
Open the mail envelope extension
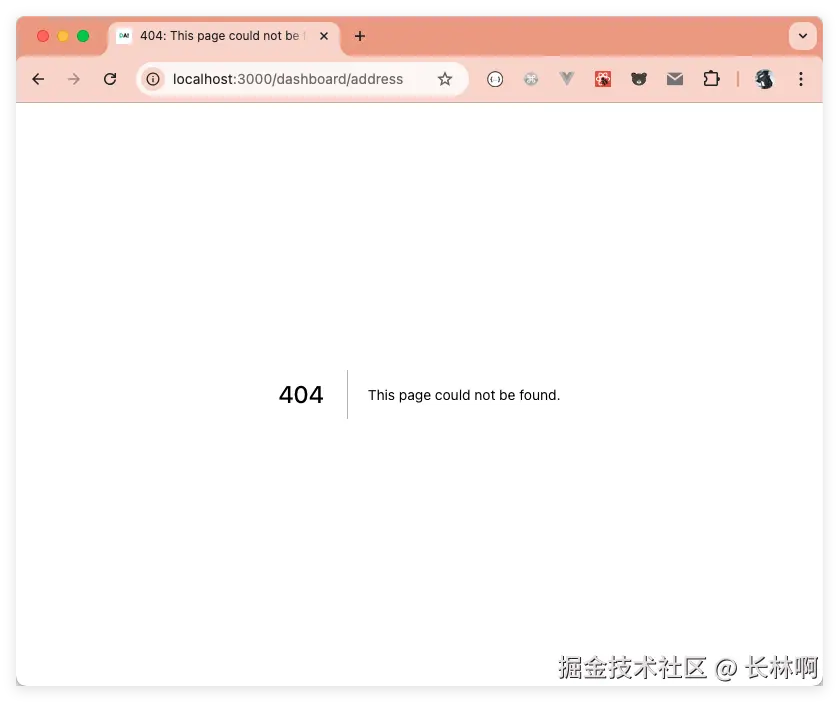(x=675, y=79)
